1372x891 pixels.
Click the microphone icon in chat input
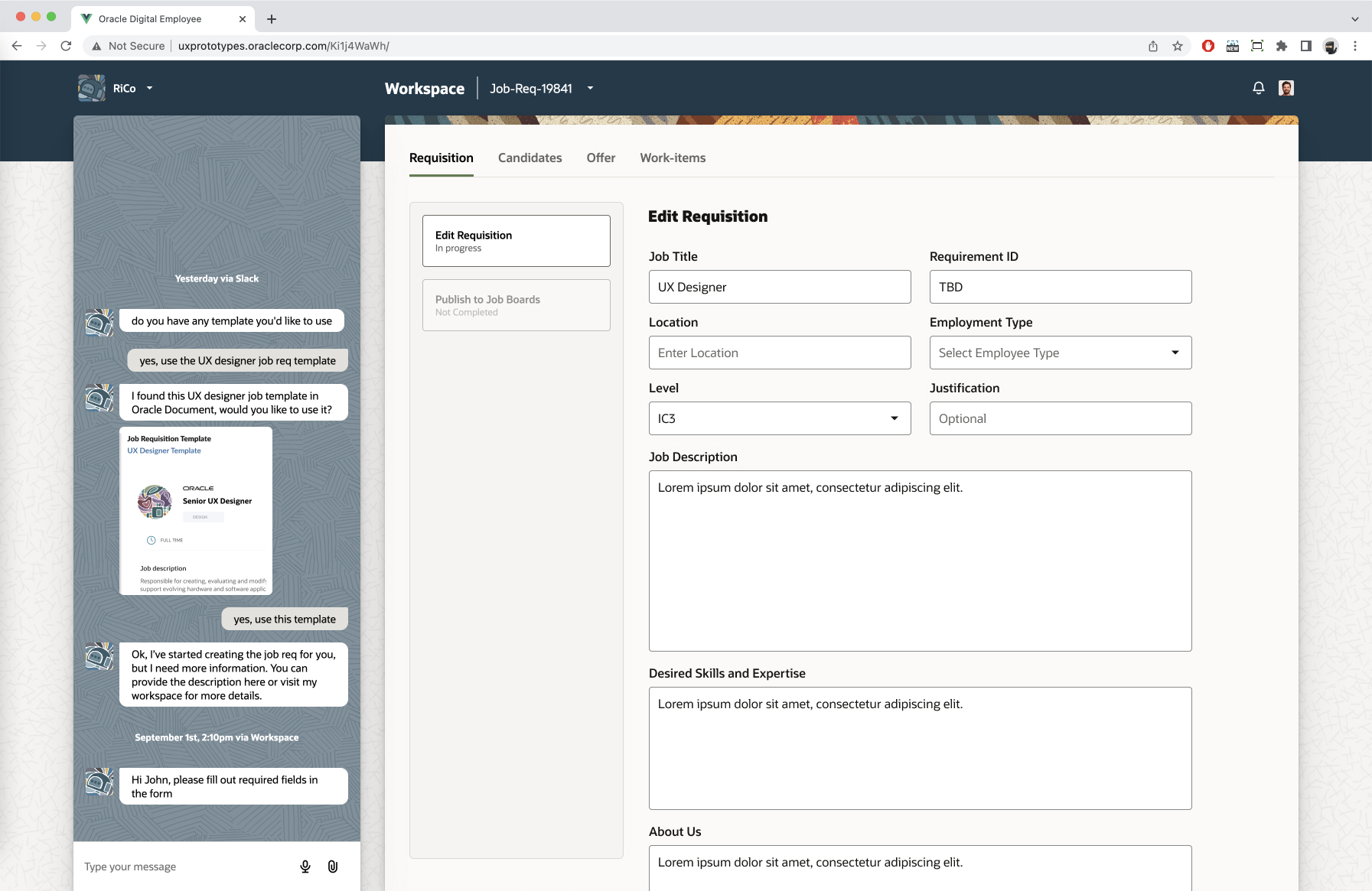click(305, 867)
